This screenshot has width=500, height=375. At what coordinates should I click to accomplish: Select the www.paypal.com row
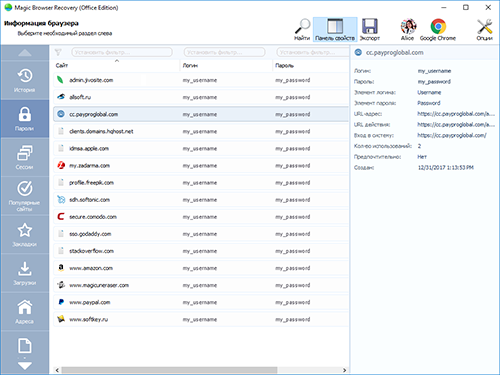[201, 302]
